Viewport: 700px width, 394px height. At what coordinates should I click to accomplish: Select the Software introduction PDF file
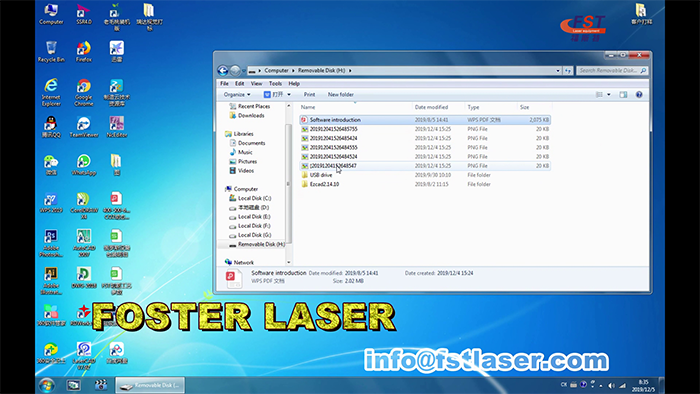(425, 120)
